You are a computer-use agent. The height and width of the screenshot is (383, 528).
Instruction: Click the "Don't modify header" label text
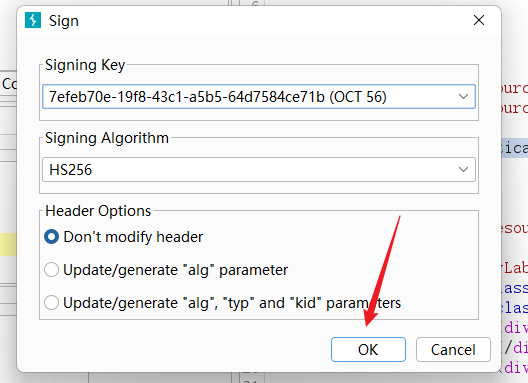133,237
